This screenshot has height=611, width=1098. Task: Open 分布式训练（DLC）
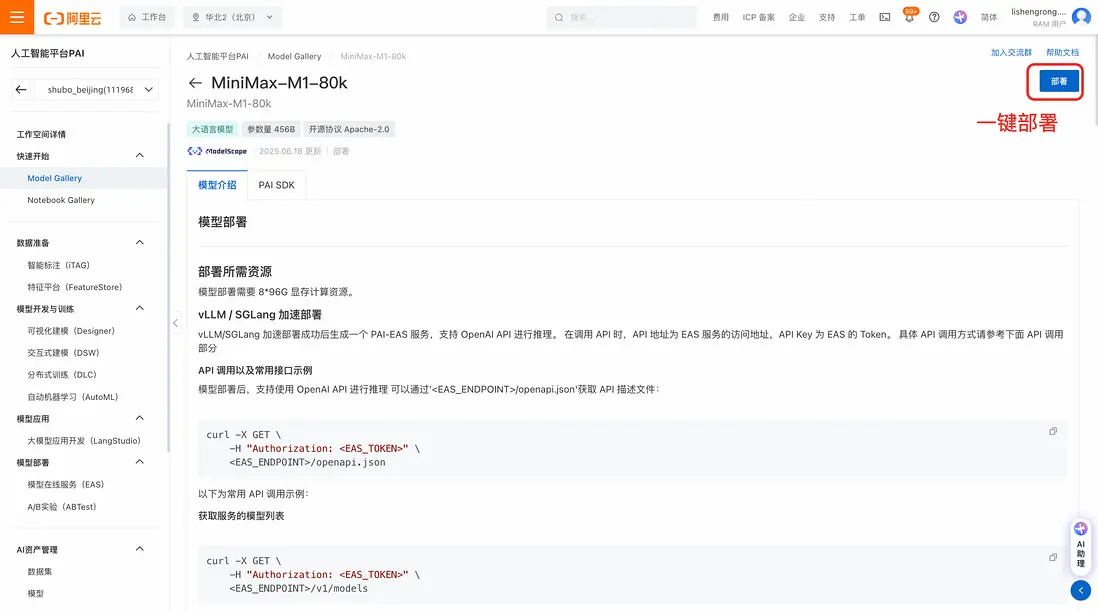pyautogui.click(x=62, y=374)
